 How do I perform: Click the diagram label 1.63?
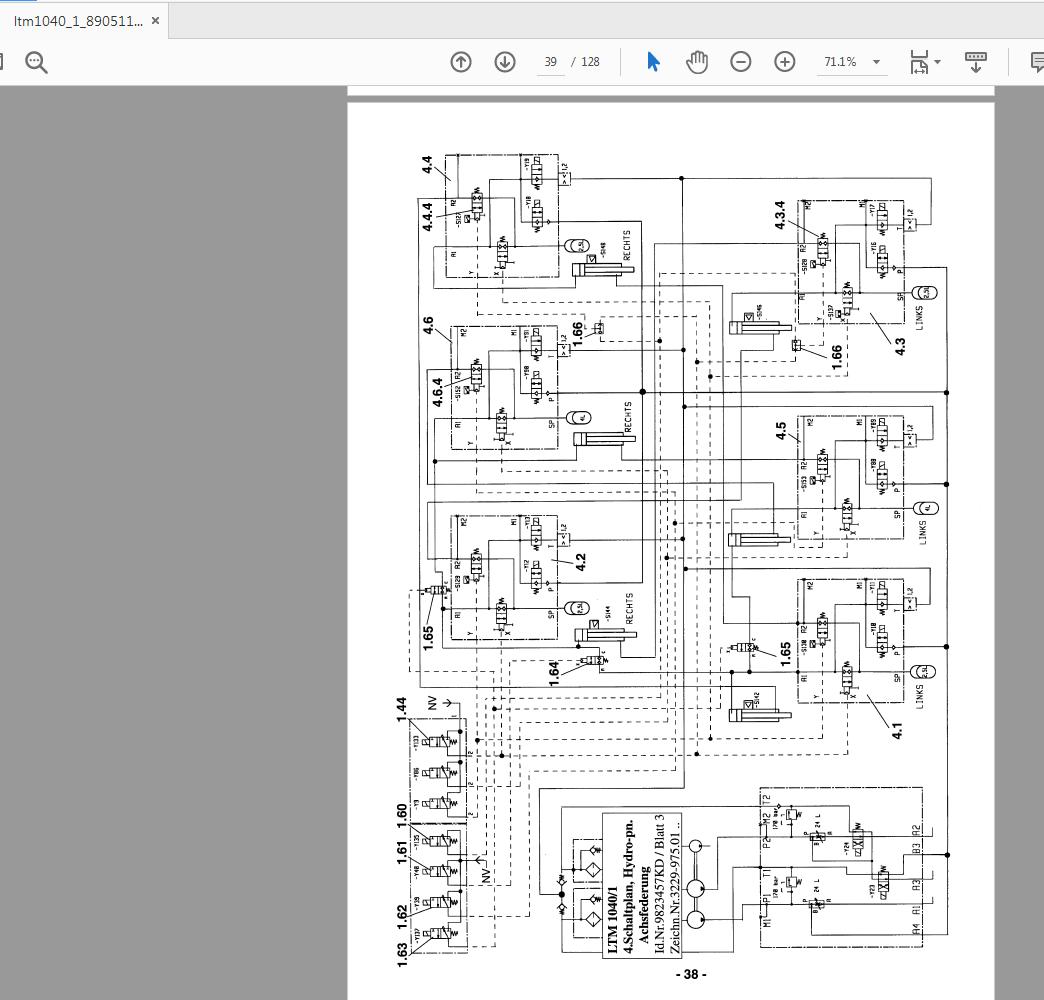pyautogui.click(x=401, y=955)
